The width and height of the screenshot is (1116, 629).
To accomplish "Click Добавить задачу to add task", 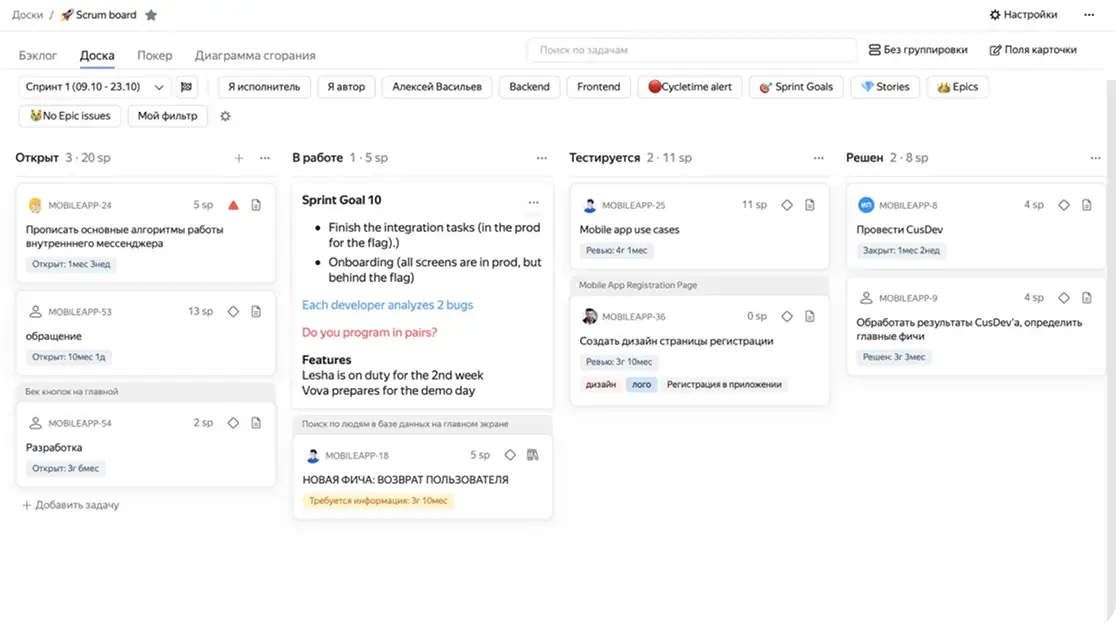I will (x=70, y=505).
